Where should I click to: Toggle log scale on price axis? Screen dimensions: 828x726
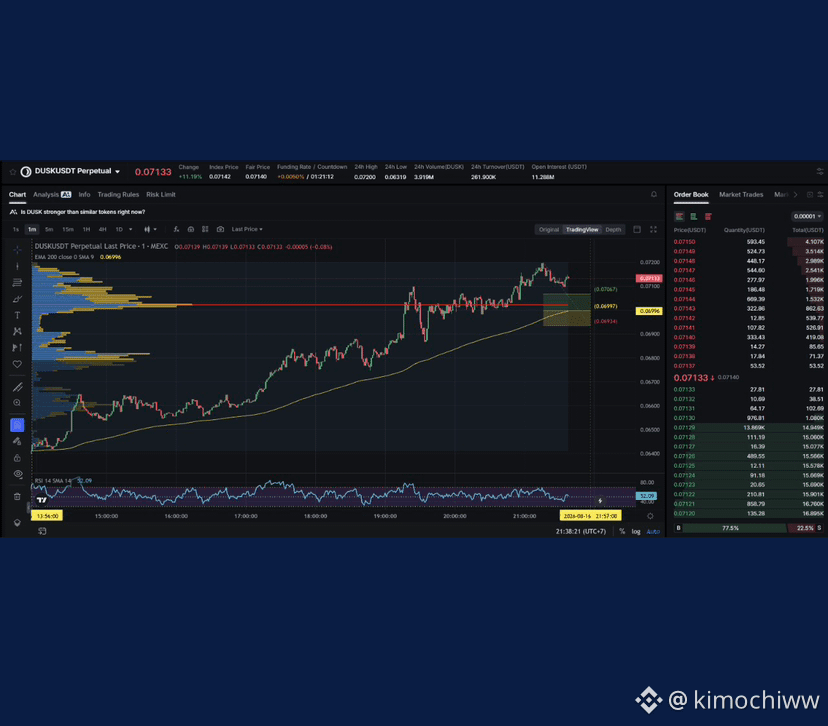click(636, 531)
